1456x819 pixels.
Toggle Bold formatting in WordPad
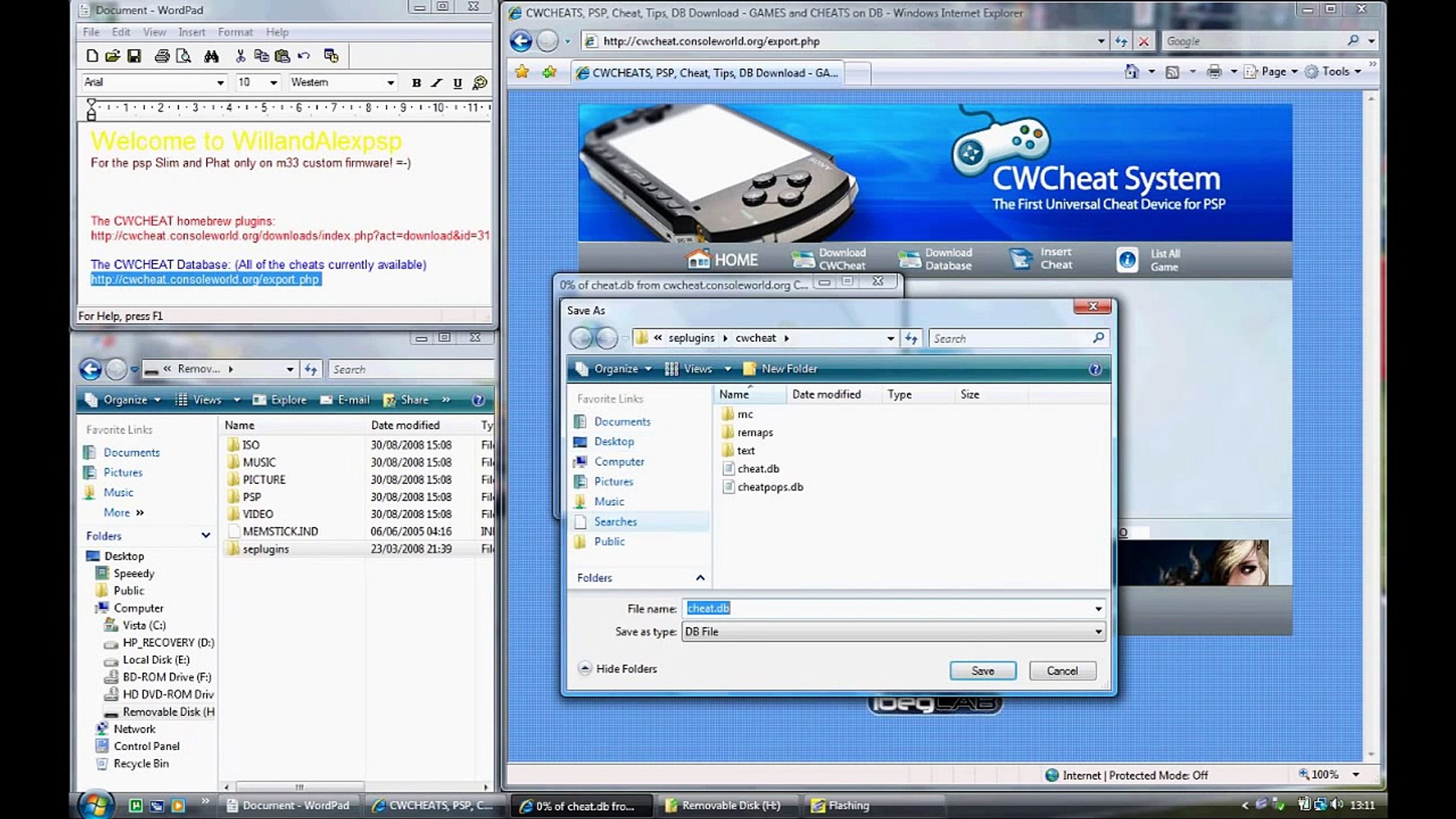(x=416, y=83)
